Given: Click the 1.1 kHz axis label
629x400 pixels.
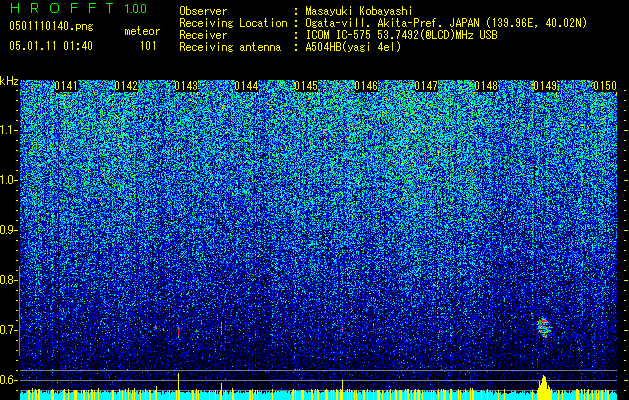Looking at the screenshot, I should [9, 130].
